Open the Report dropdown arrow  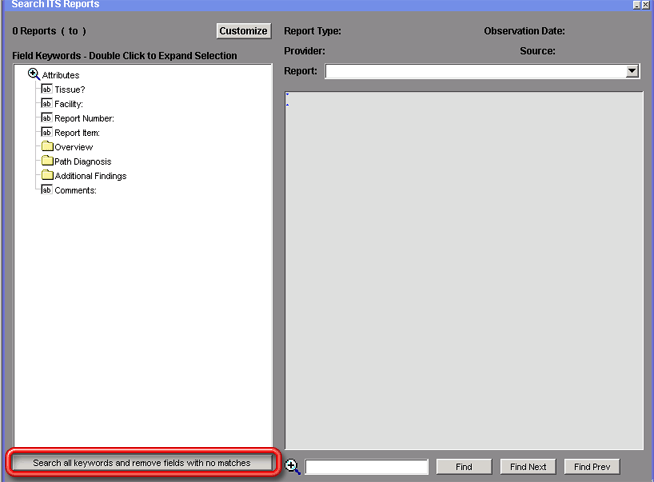tap(632, 71)
